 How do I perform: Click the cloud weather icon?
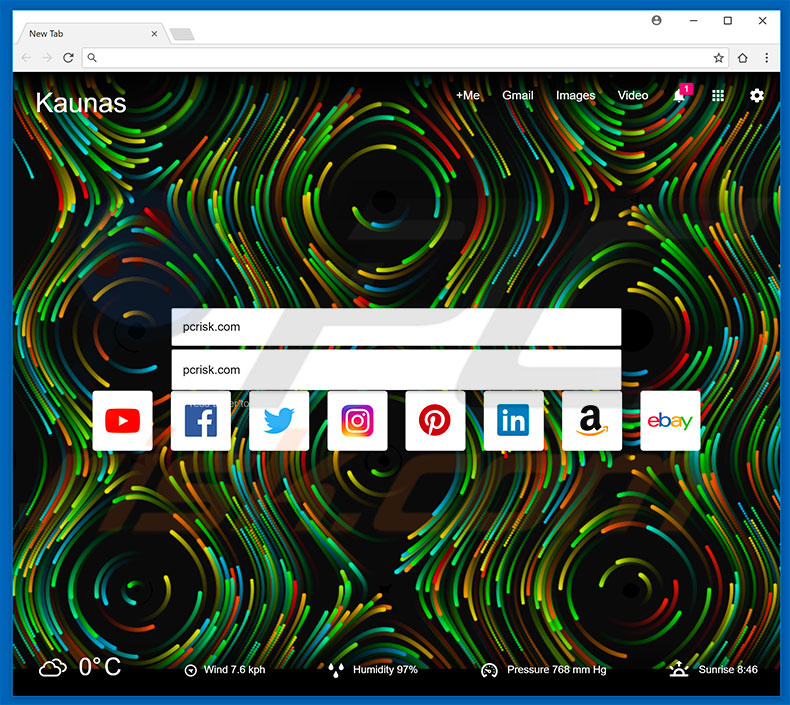pyautogui.click(x=53, y=669)
